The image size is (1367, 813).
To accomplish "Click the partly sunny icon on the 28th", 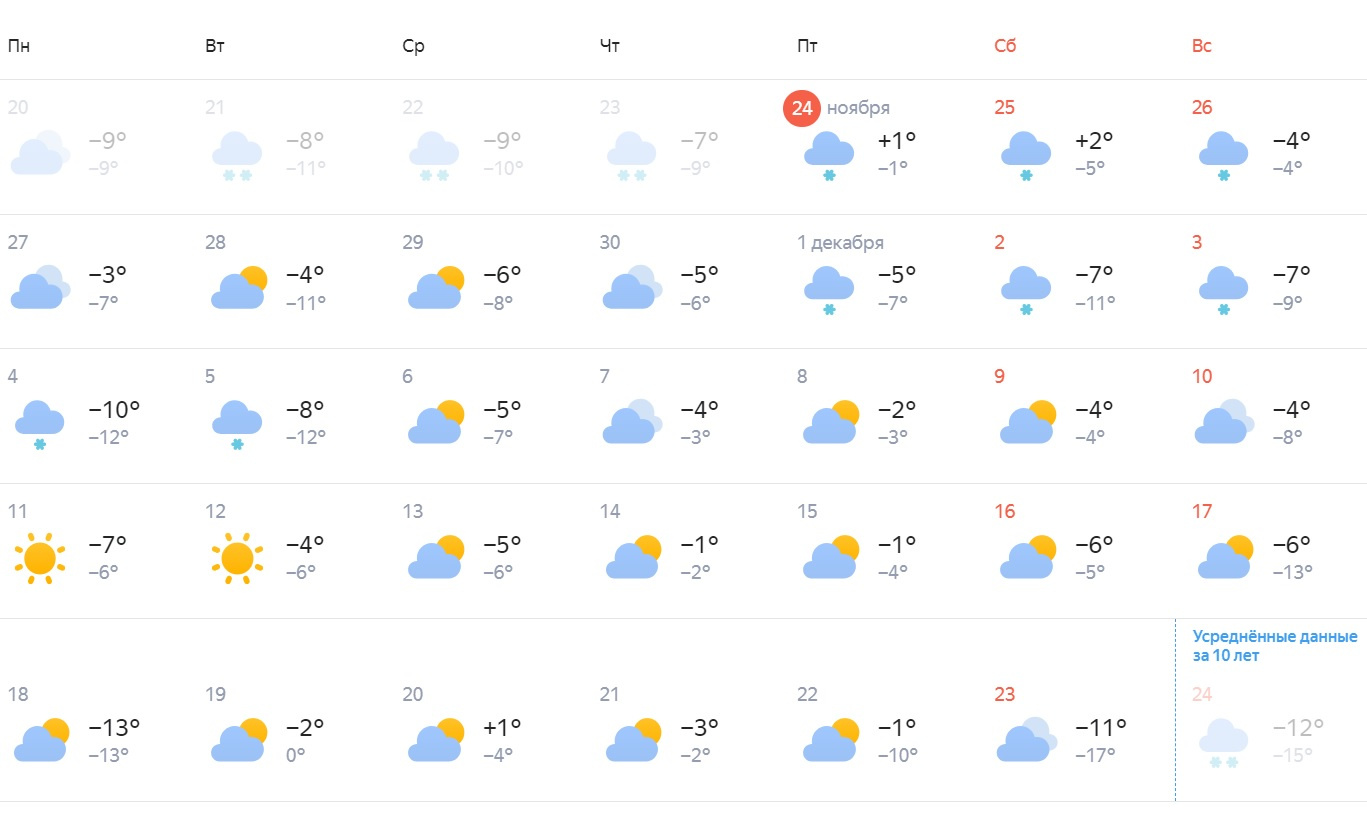I will (238, 289).
